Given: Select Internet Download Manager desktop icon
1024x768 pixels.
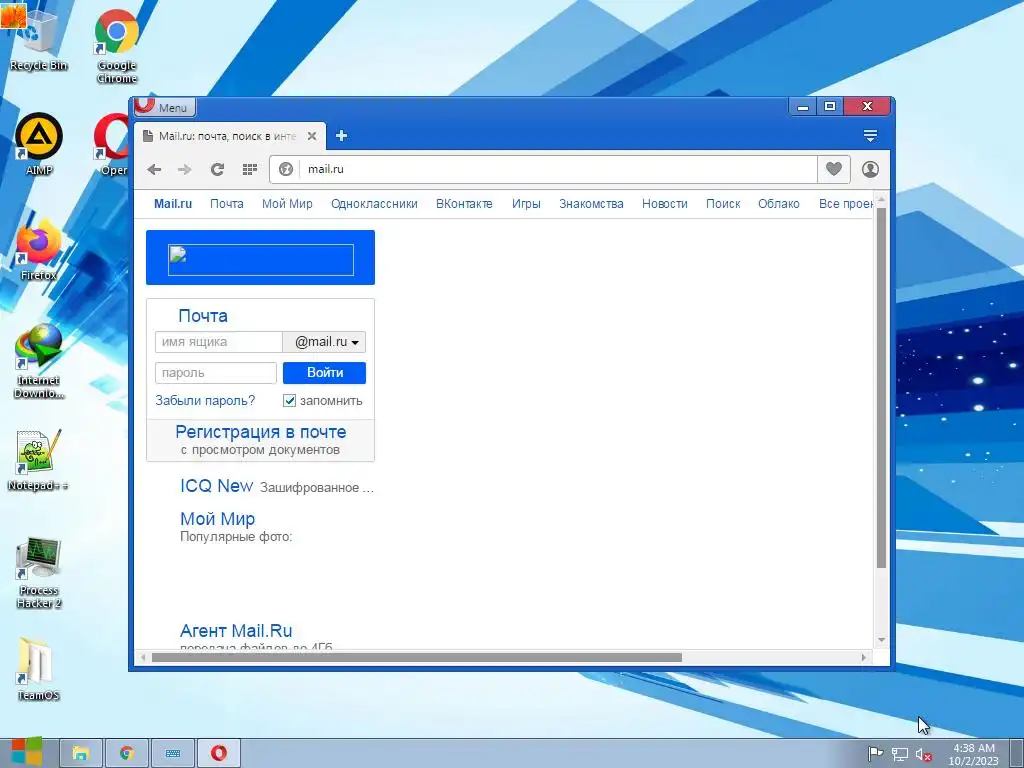Looking at the screenshot, I should 39,361.
